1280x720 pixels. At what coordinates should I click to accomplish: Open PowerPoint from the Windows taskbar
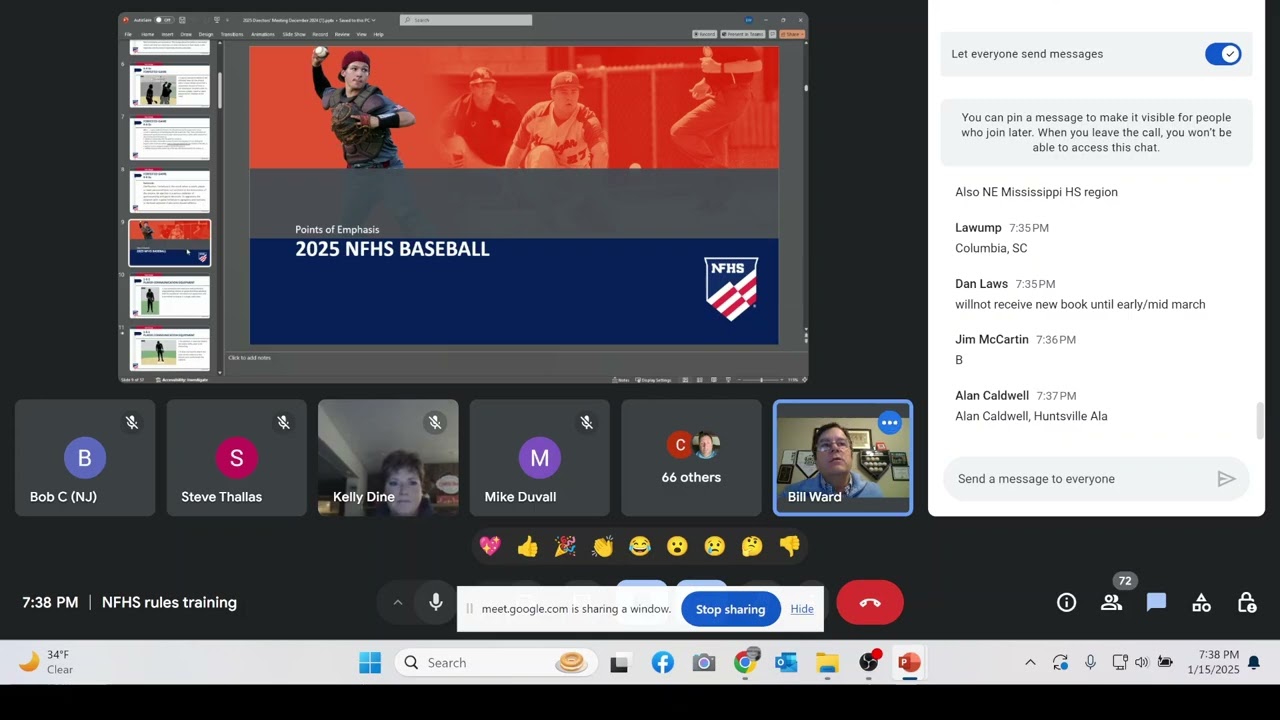[909, 663]
